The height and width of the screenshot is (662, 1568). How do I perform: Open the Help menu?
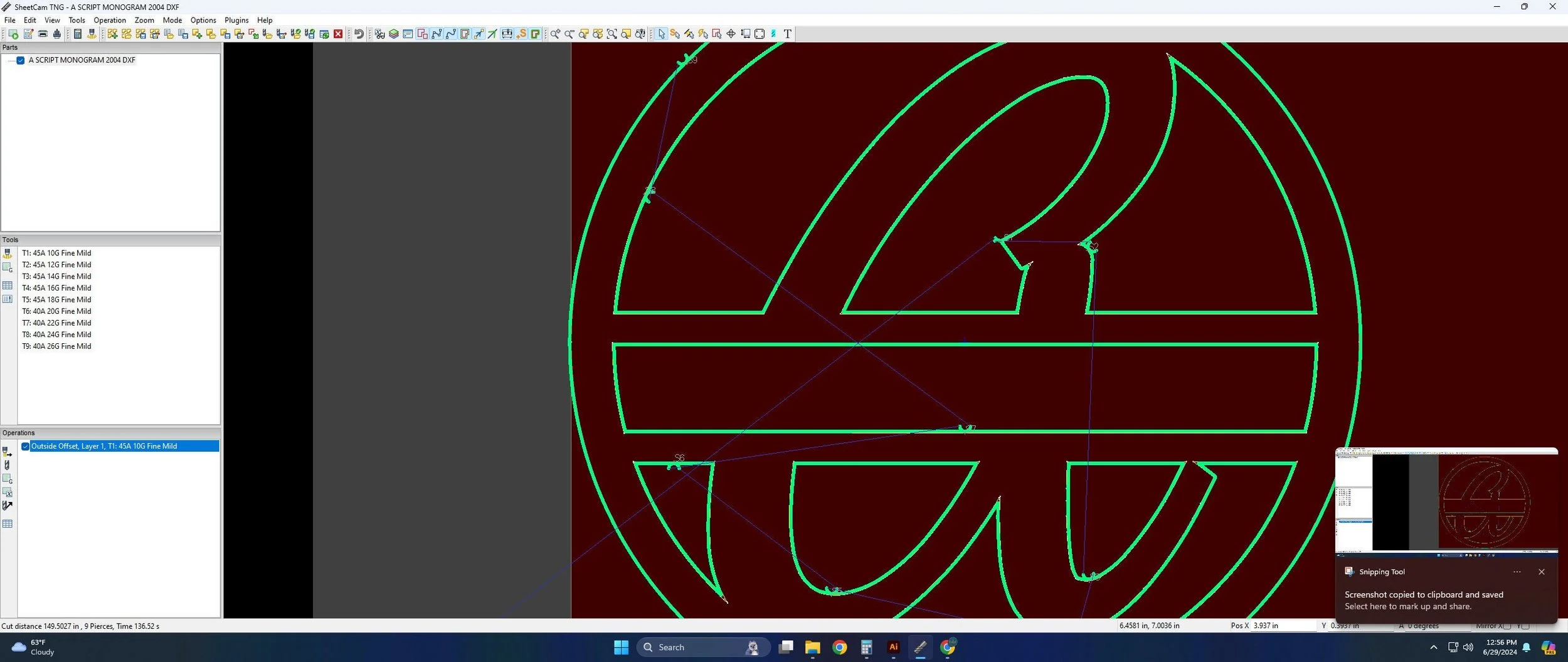265,20
